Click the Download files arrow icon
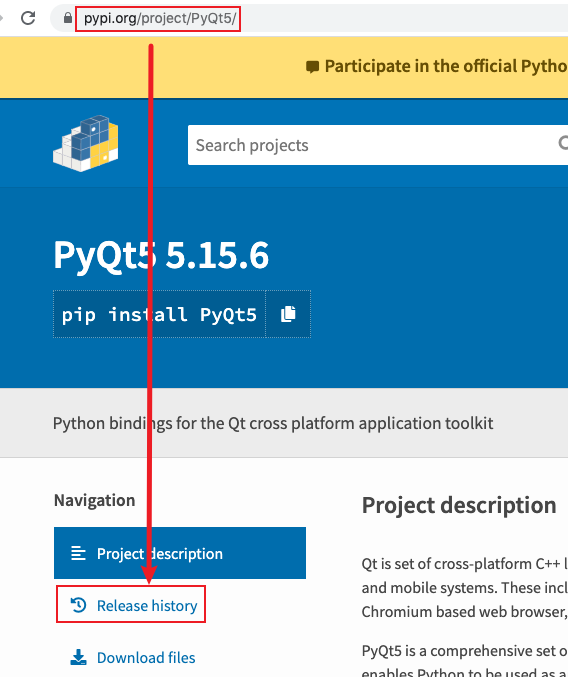The image size is (568, 677). [x=78, y=657]
